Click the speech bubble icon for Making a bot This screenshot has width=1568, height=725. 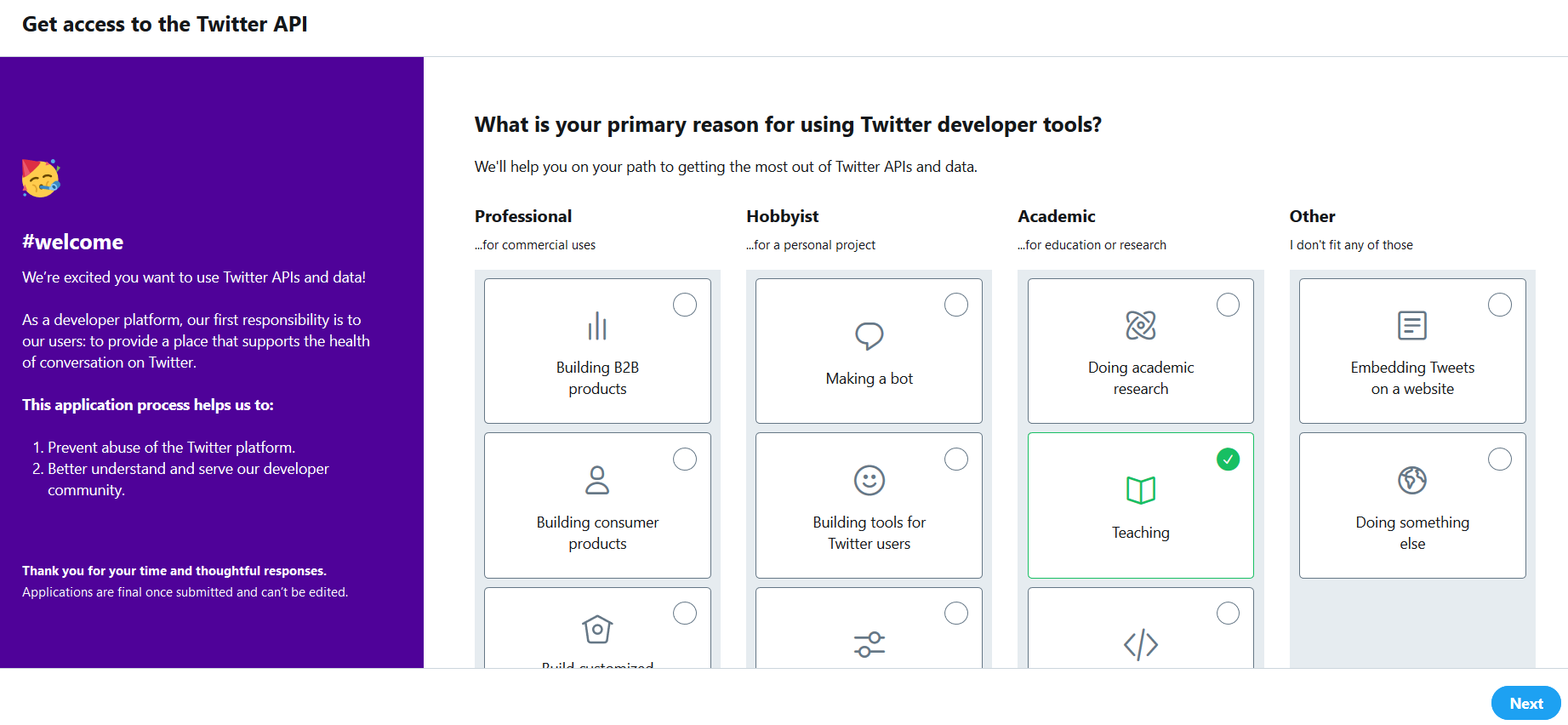[x=869, y=336]
